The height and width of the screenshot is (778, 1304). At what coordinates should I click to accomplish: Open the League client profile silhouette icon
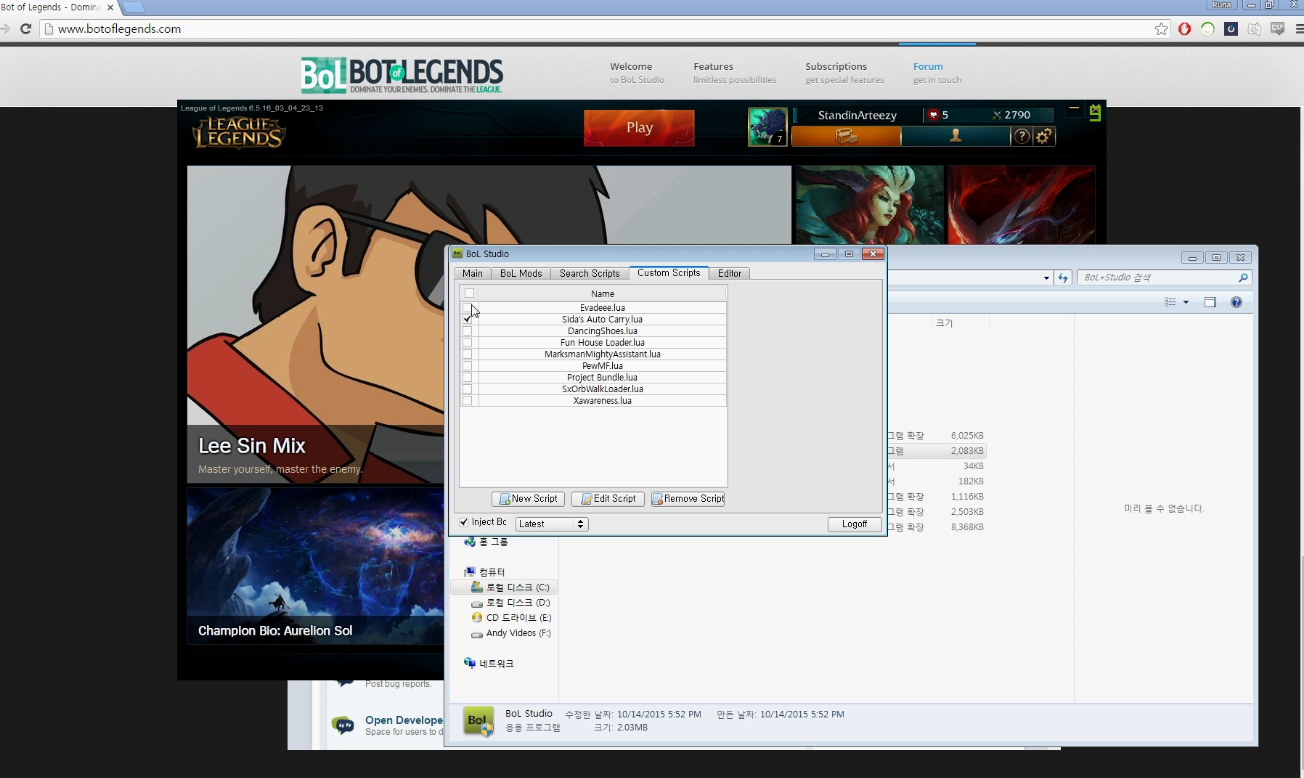[955, 136]
